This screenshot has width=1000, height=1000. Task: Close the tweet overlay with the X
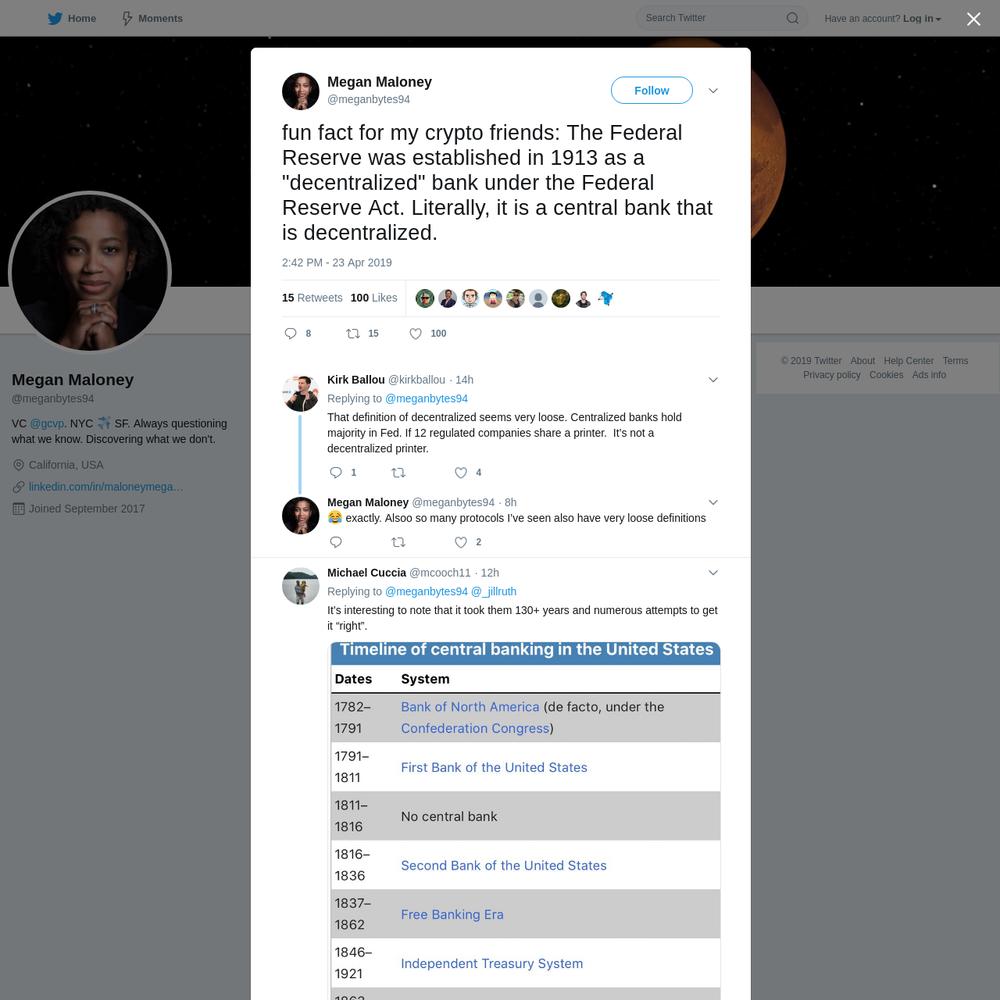click(973, 19)
